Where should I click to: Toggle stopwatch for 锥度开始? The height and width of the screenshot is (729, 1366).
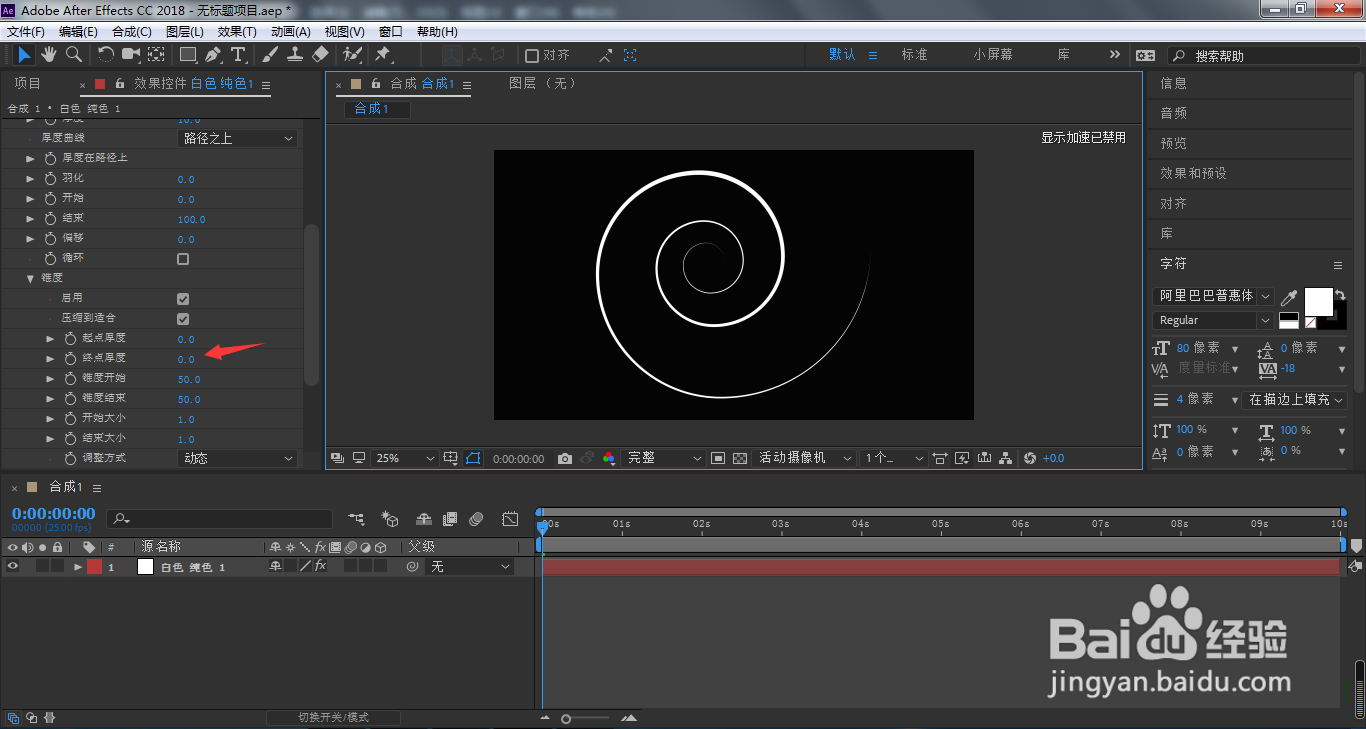[x=70, y=379]
